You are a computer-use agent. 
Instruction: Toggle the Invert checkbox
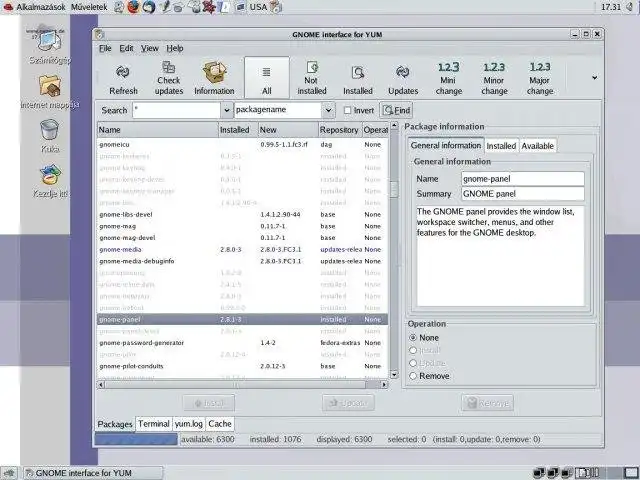347,110
